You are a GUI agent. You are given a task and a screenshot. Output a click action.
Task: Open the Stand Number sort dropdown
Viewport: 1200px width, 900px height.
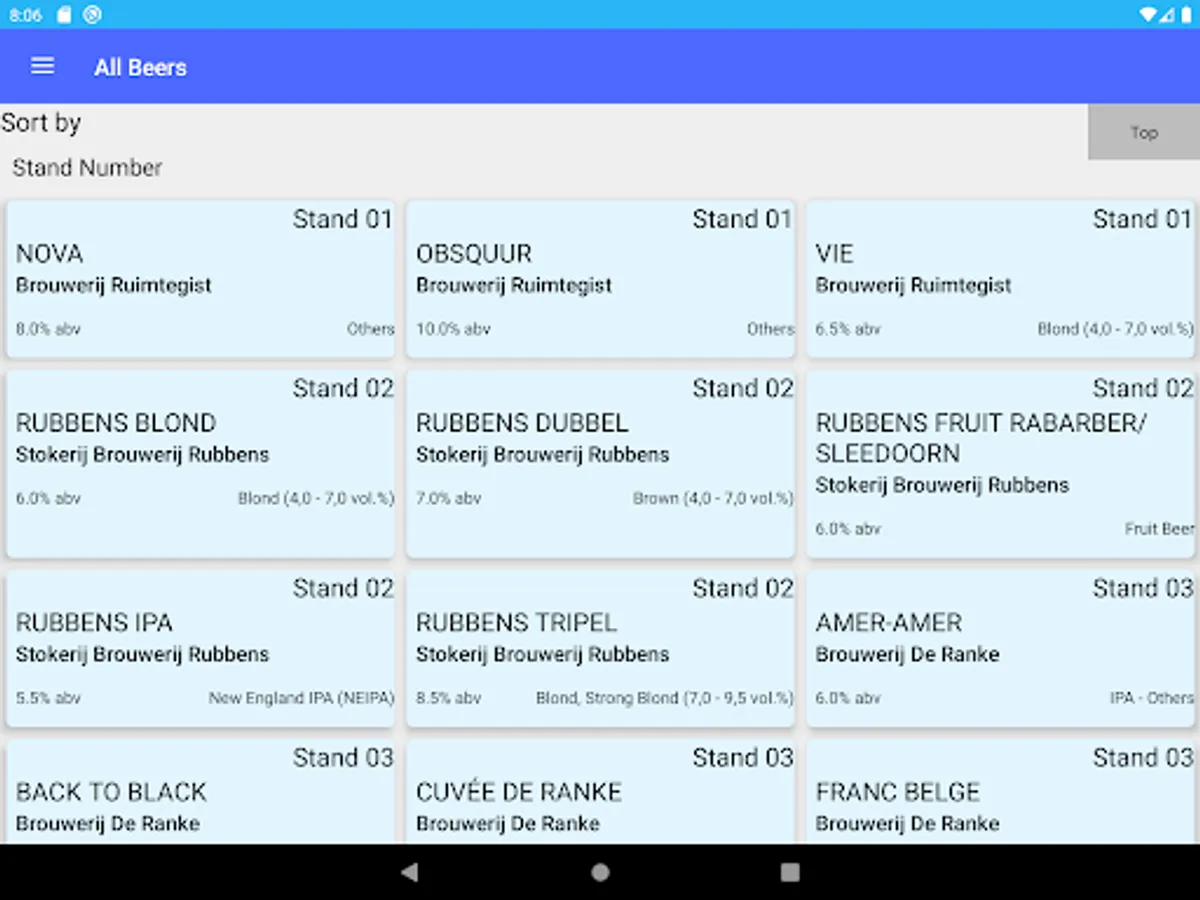[87, 168]
